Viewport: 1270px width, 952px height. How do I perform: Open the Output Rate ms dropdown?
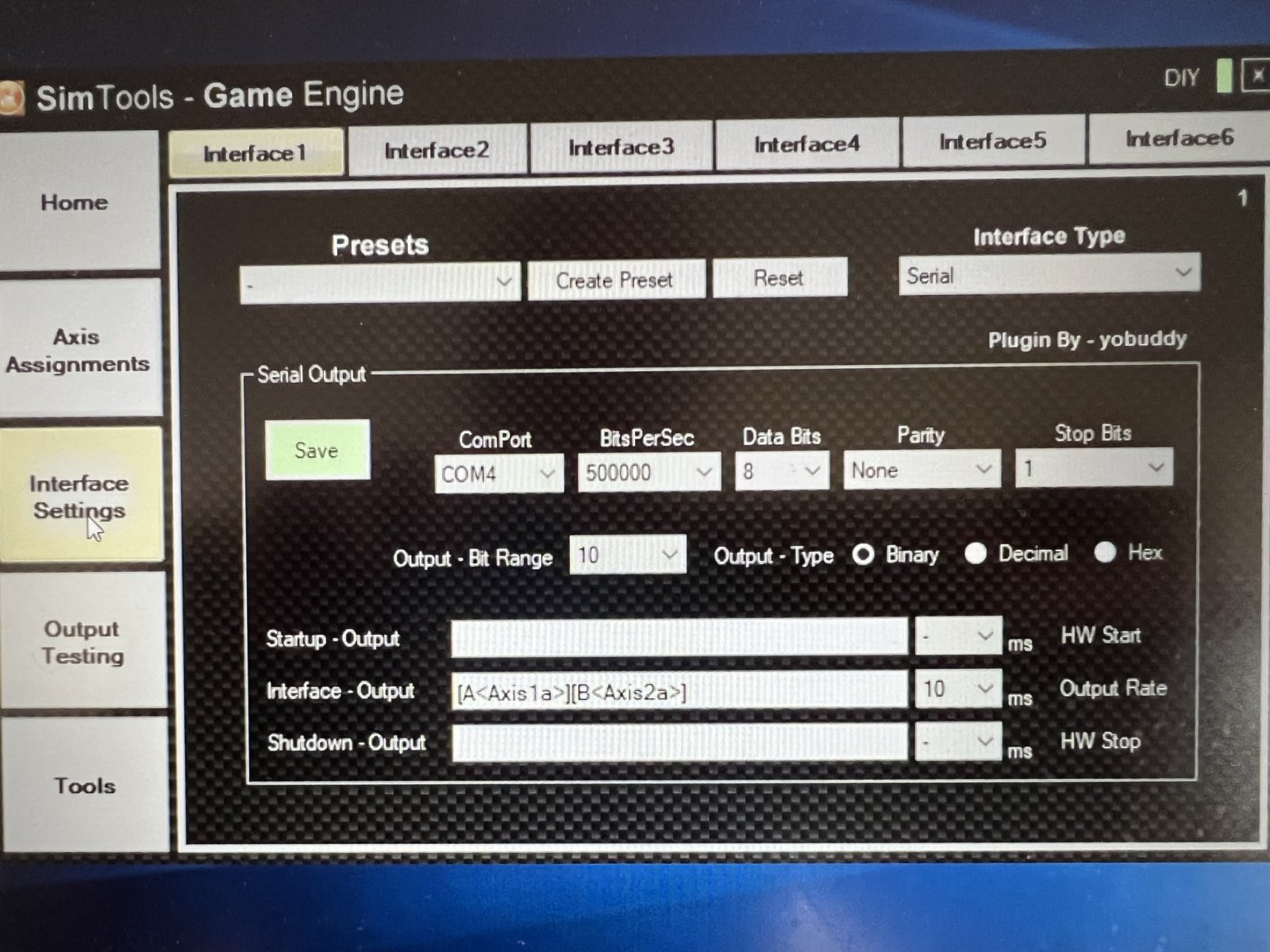(x=958, y=689)
